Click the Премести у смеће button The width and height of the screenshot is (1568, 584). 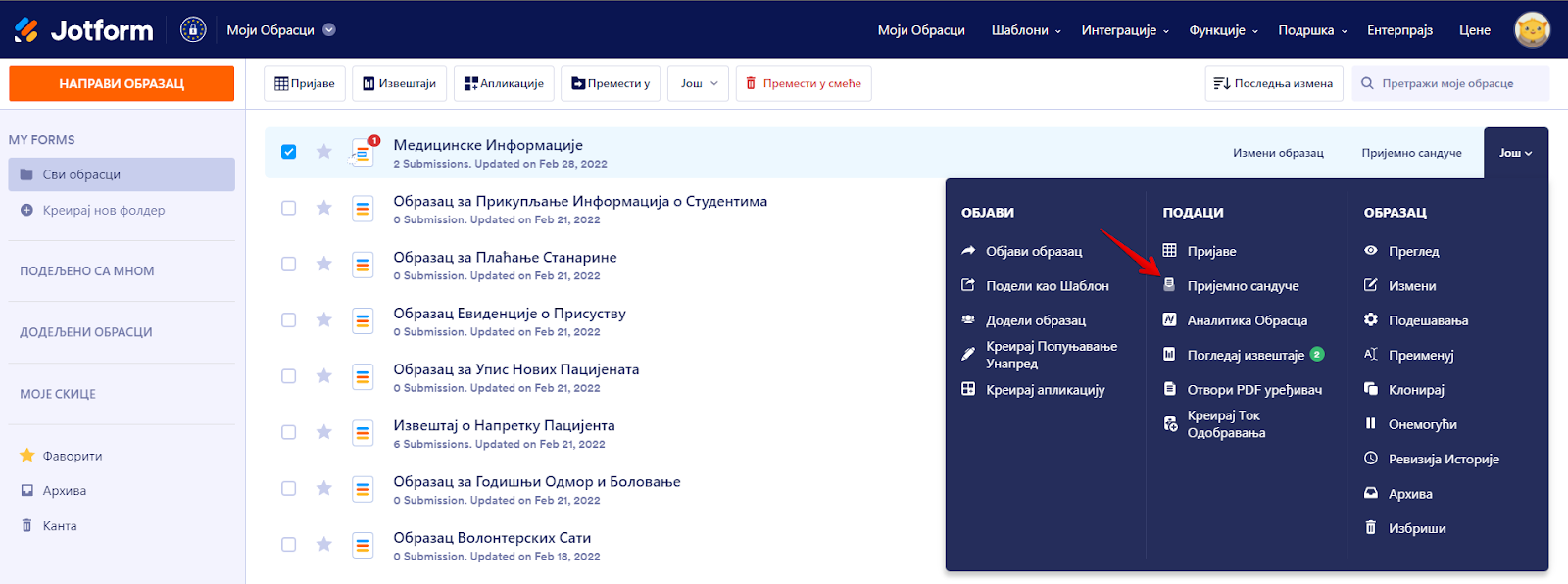click(x=804, y=83)
